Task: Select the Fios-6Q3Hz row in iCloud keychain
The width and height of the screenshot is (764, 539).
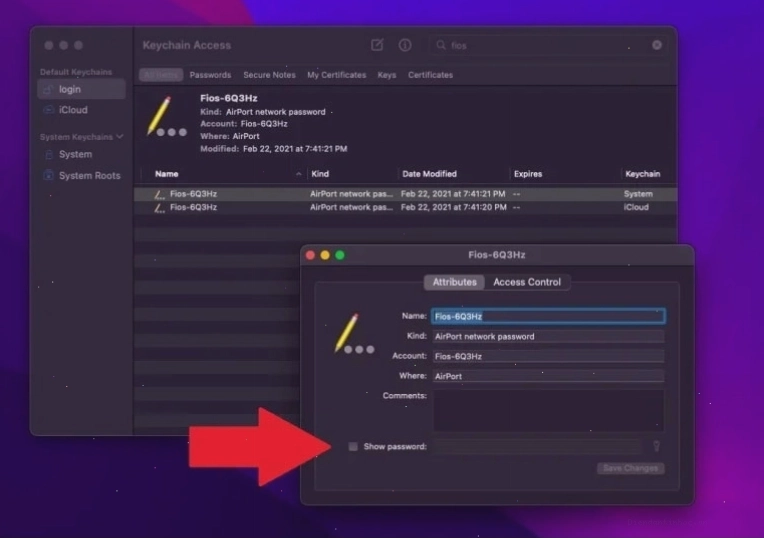Action: point(405,208)
